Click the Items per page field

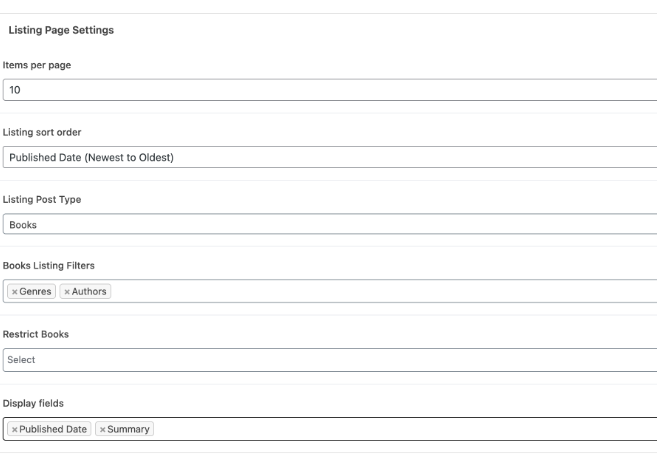pyautogui.click(x=330, y=91)
